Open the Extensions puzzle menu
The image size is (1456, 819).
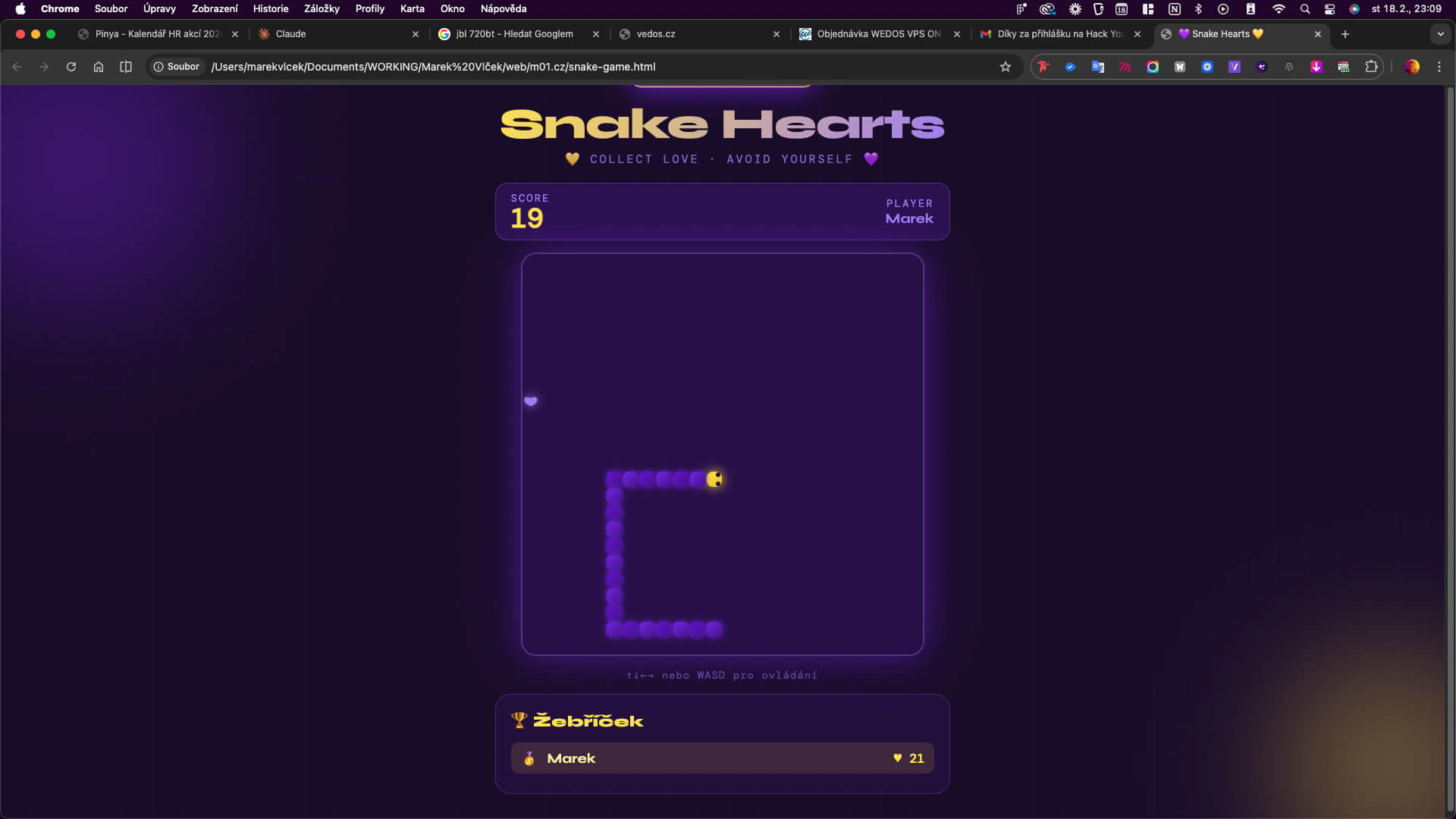pyautogui.click(x=1371, y=67)
